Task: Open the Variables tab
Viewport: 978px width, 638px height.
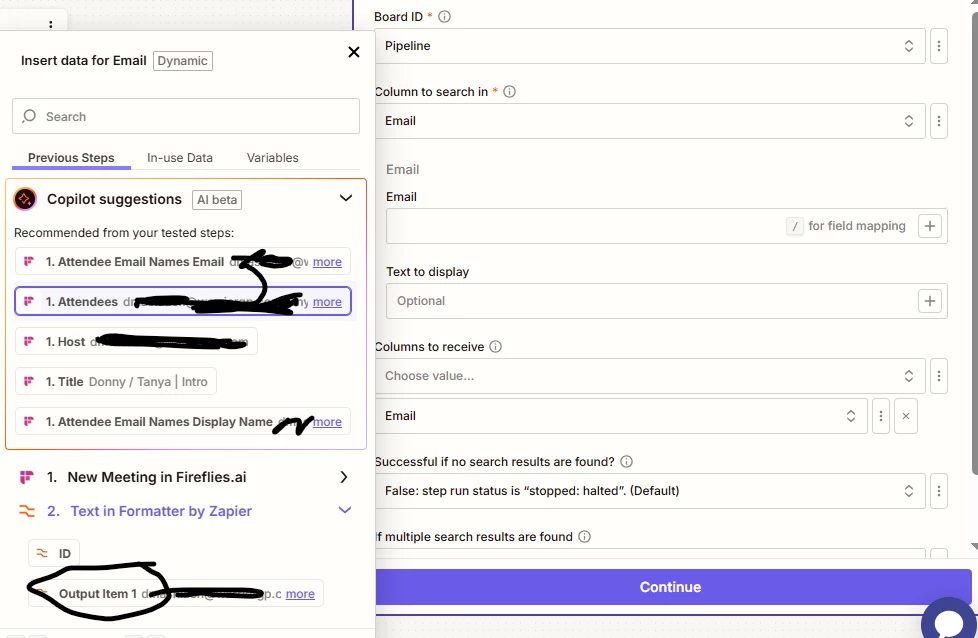Action: 273,158
